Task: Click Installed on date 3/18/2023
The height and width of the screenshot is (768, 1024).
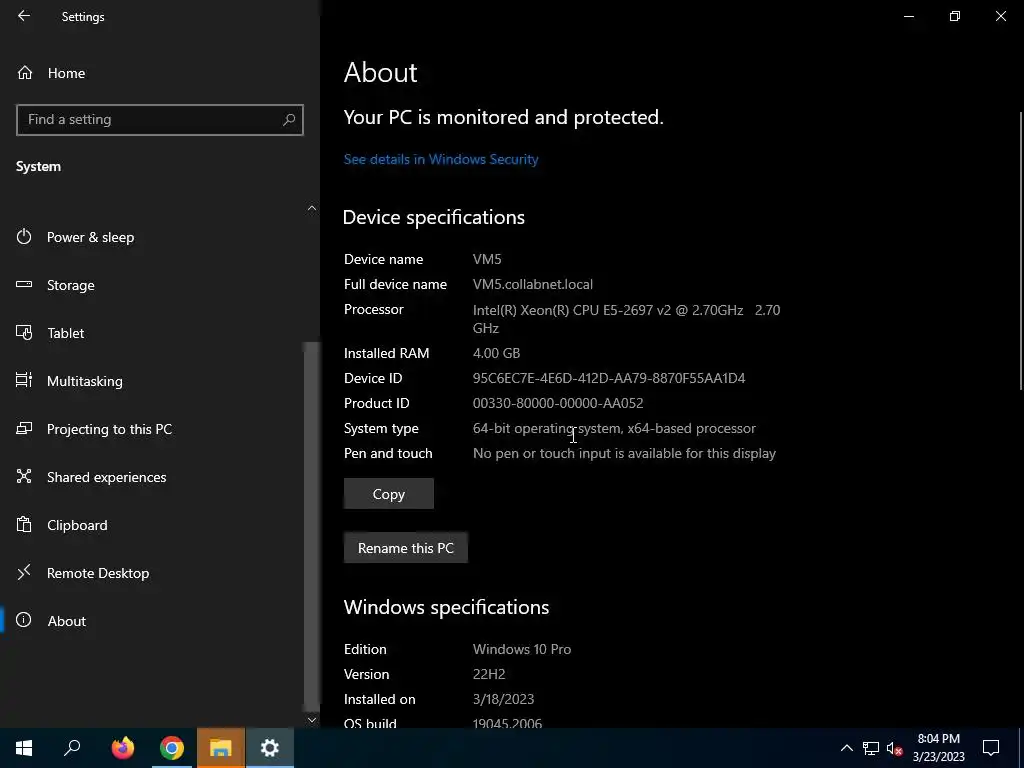Action: coord(504,699)
